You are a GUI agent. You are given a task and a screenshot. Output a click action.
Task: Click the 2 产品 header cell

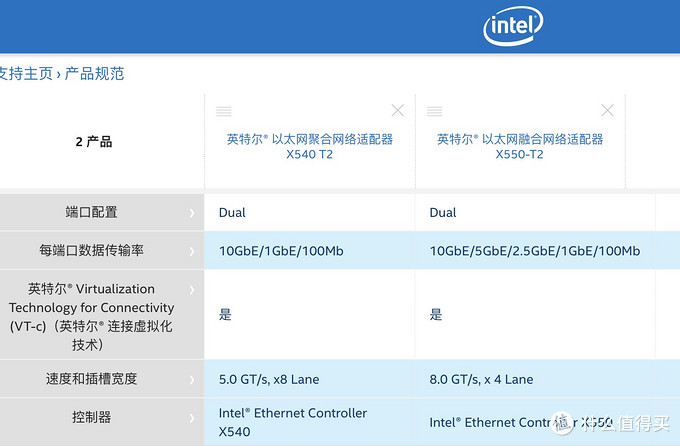(x=94, y=142)
